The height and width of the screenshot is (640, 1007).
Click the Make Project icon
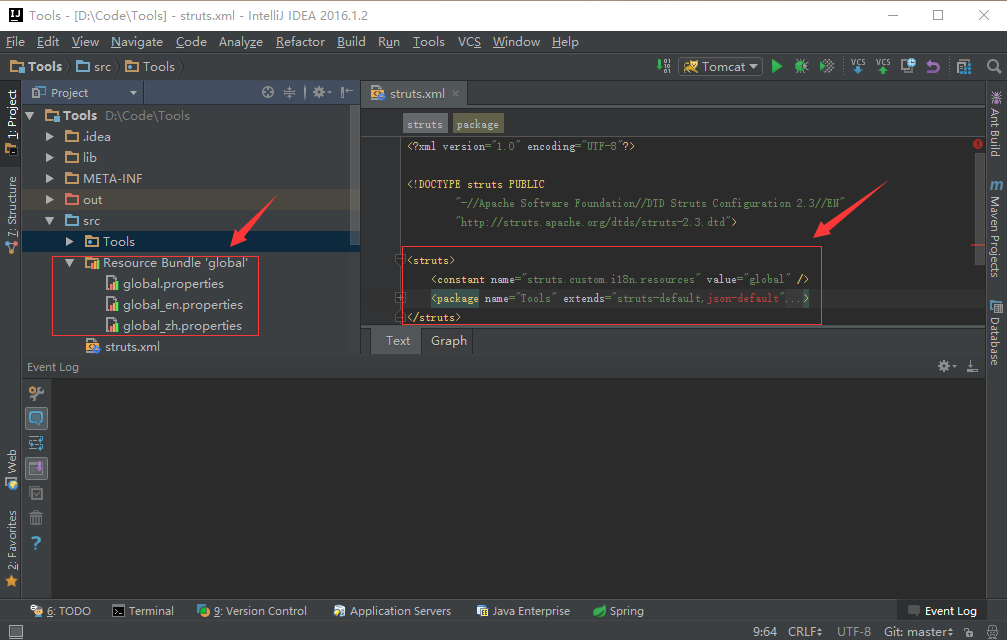663,66
